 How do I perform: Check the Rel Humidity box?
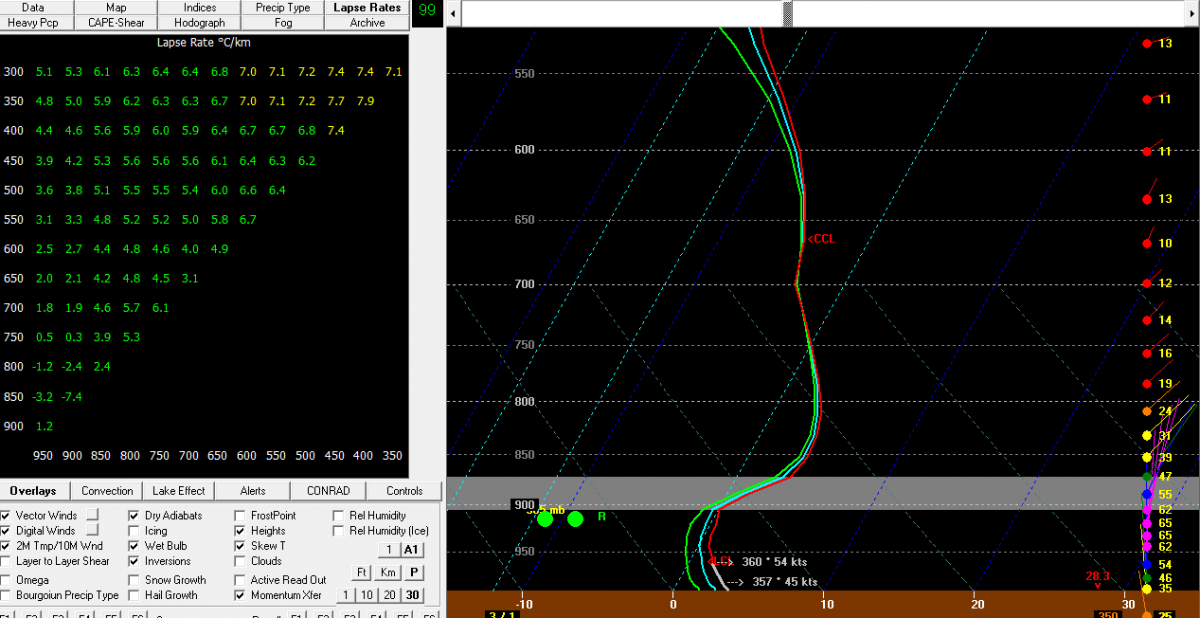click(x=340, y=516)
